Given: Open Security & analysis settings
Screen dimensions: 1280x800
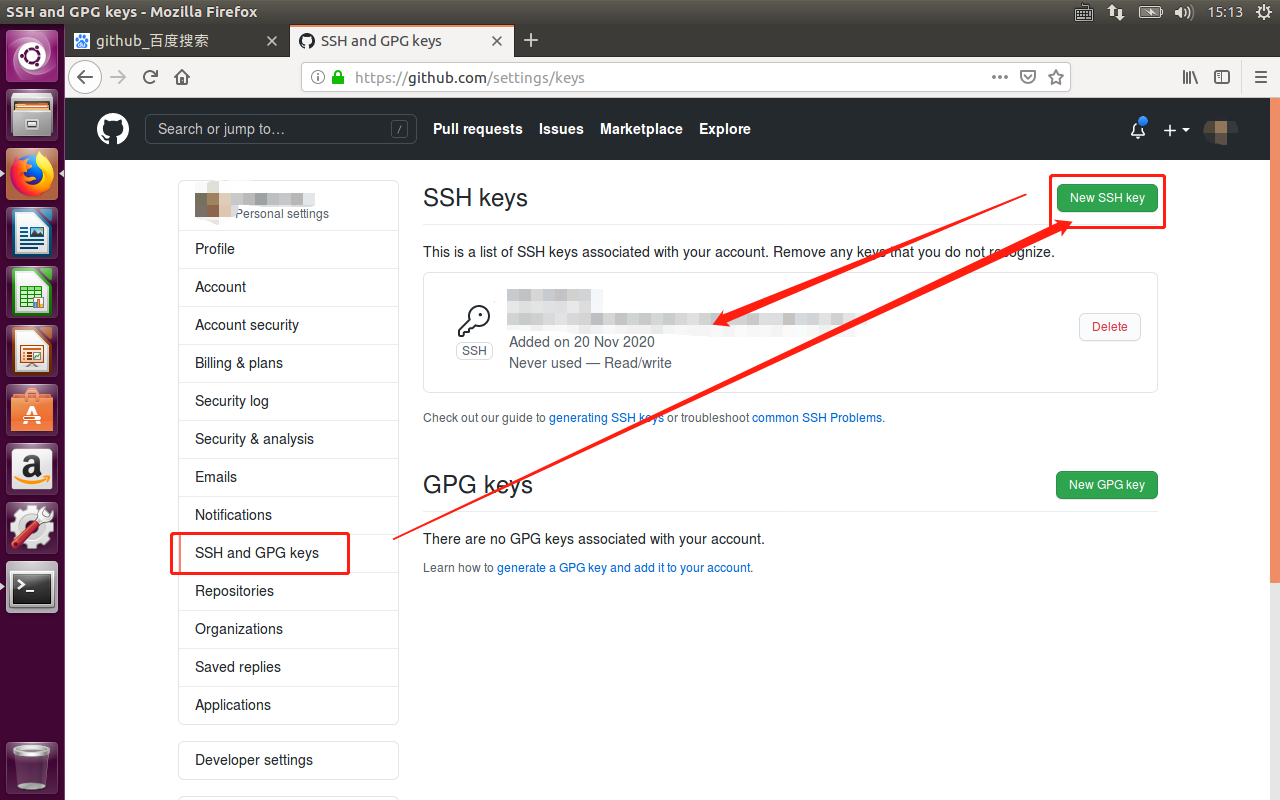Looking at the screenshot, I should [288, 439].
